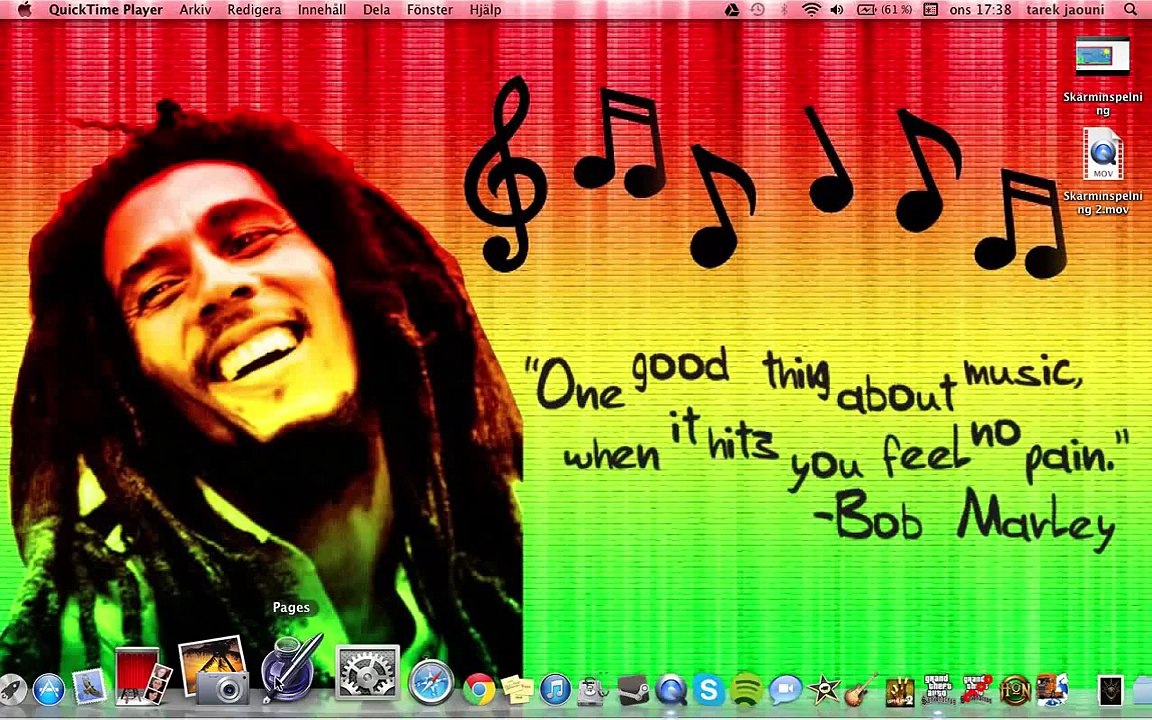
Task: Click the keyboard input source icon
Action: point(930,10)
